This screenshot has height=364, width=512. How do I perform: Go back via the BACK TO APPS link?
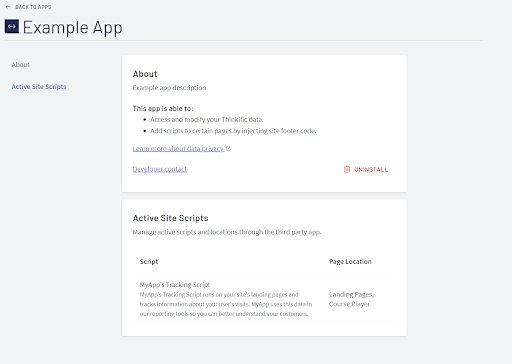(33, 7)
